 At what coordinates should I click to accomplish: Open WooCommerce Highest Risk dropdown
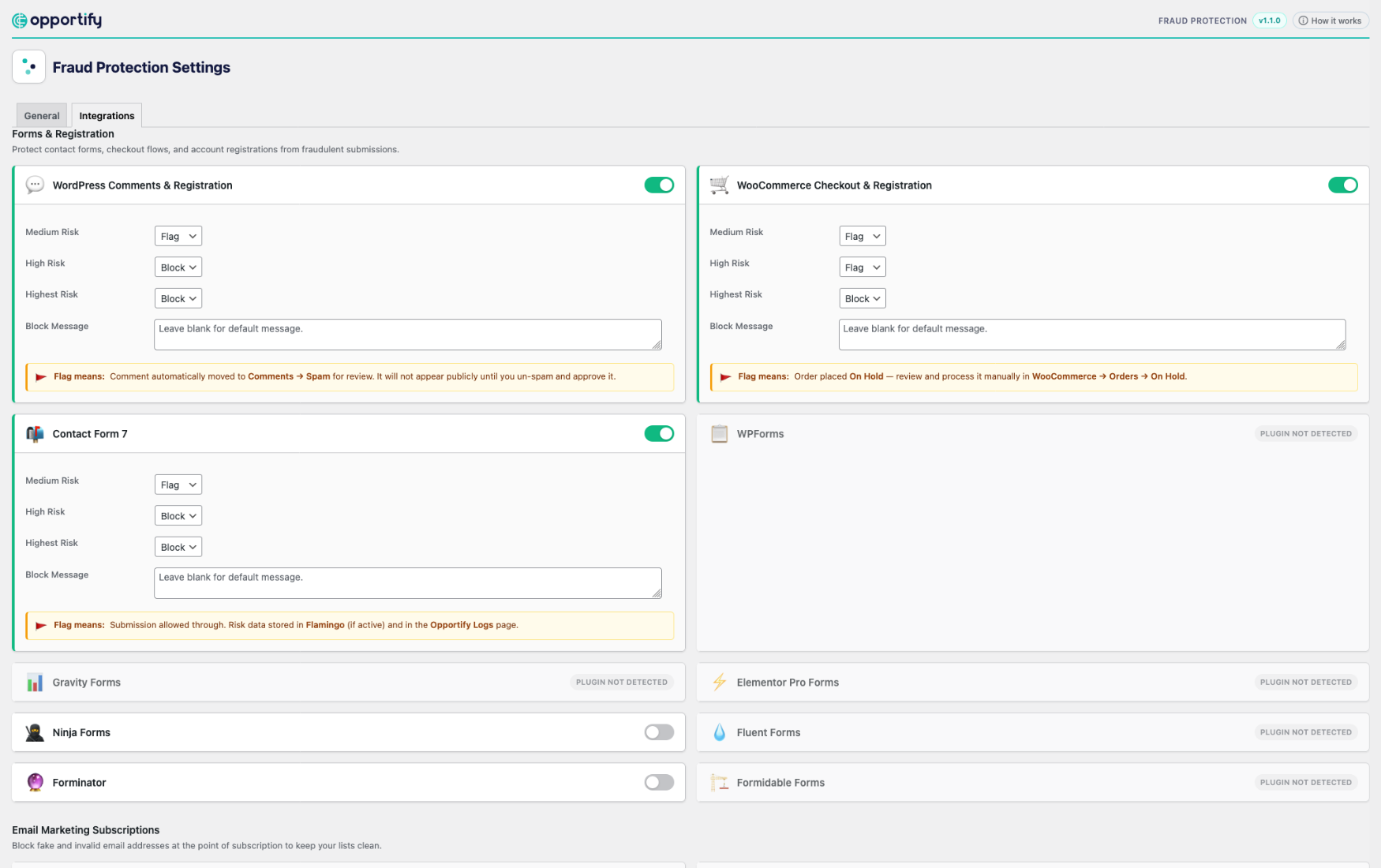click(x=863, y=298)
